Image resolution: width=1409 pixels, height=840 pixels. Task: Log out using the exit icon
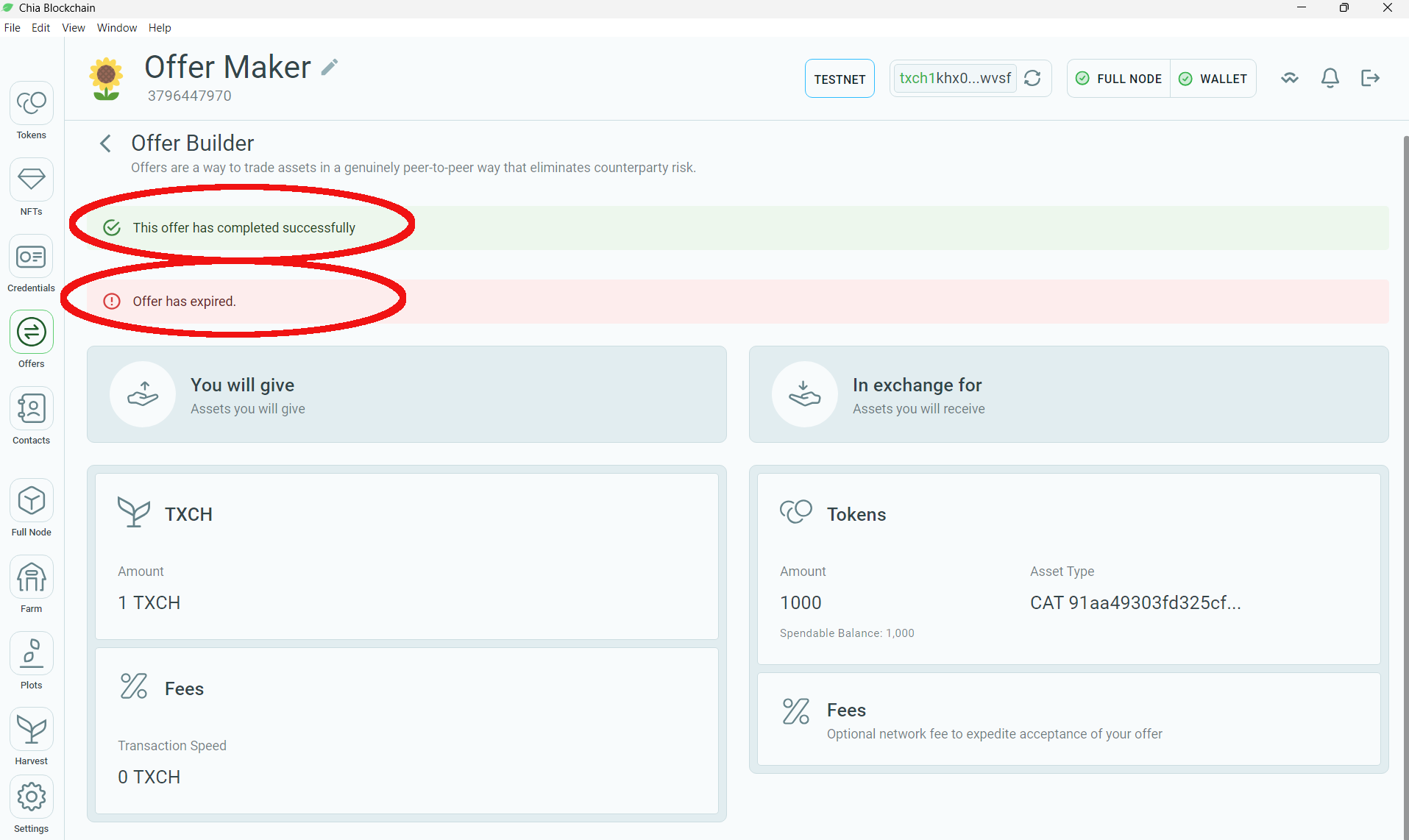[1370, 78]
